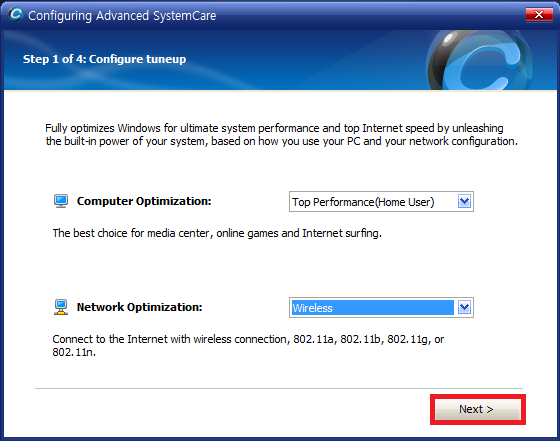Viewport: 560px width, 441px height.
Task: Click the "Connect to the Internet with wireless" sentence
Action: tap(248, 345)
